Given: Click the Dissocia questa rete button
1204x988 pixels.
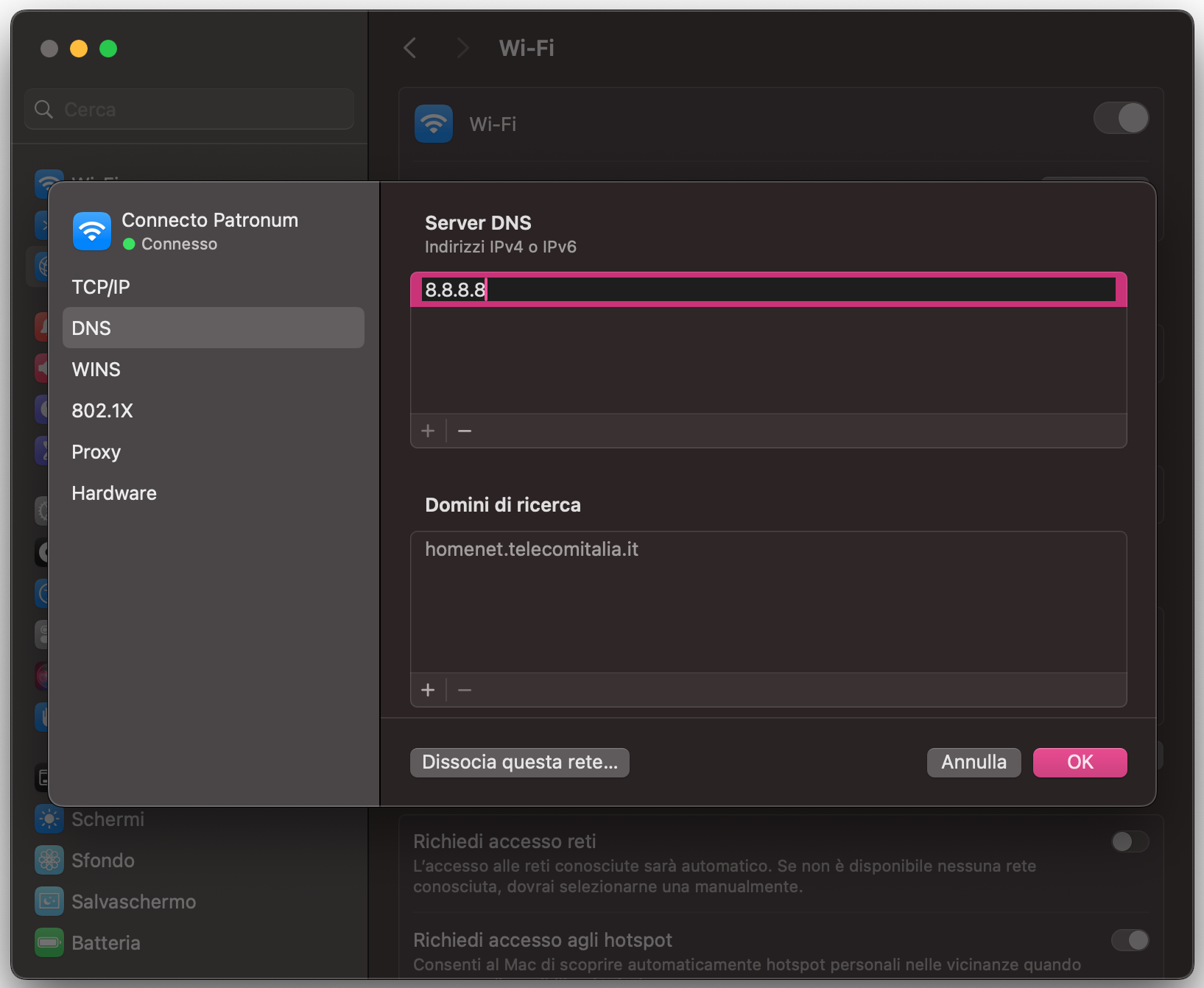Looking at the screenshot, I should pos(519,762).
